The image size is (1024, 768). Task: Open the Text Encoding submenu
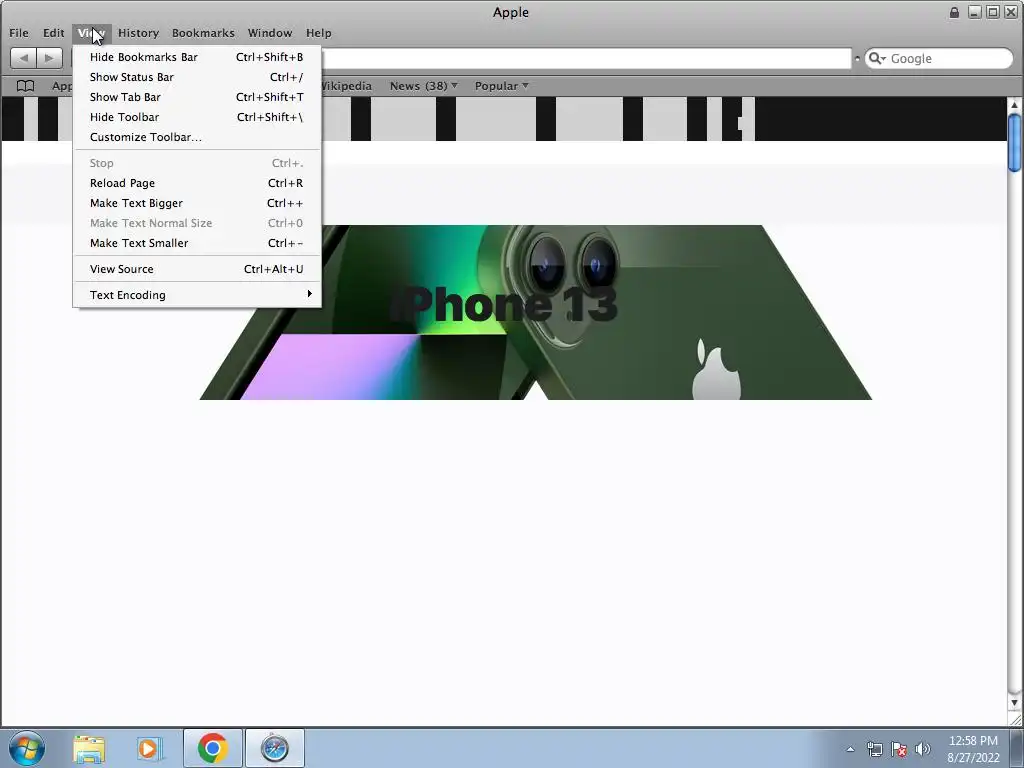197,295
